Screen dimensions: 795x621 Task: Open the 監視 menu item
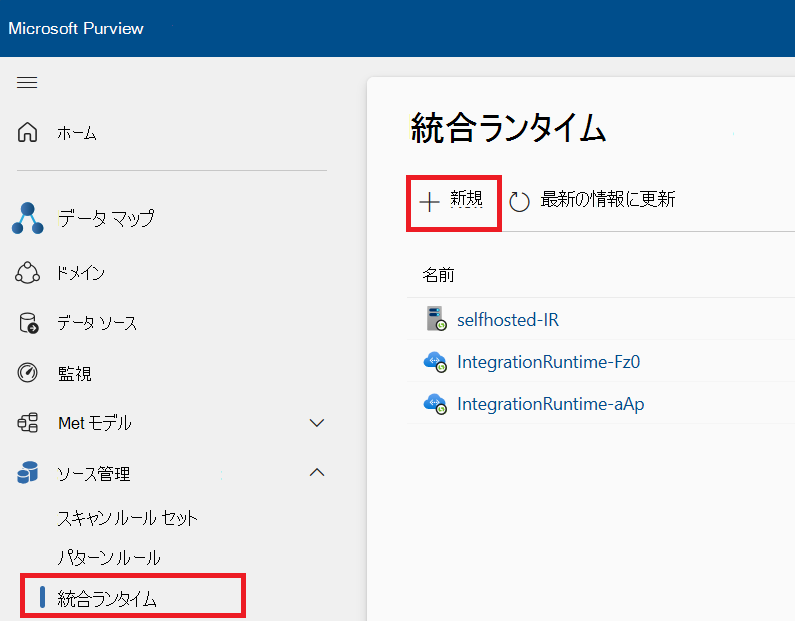[x=75, y=374]
